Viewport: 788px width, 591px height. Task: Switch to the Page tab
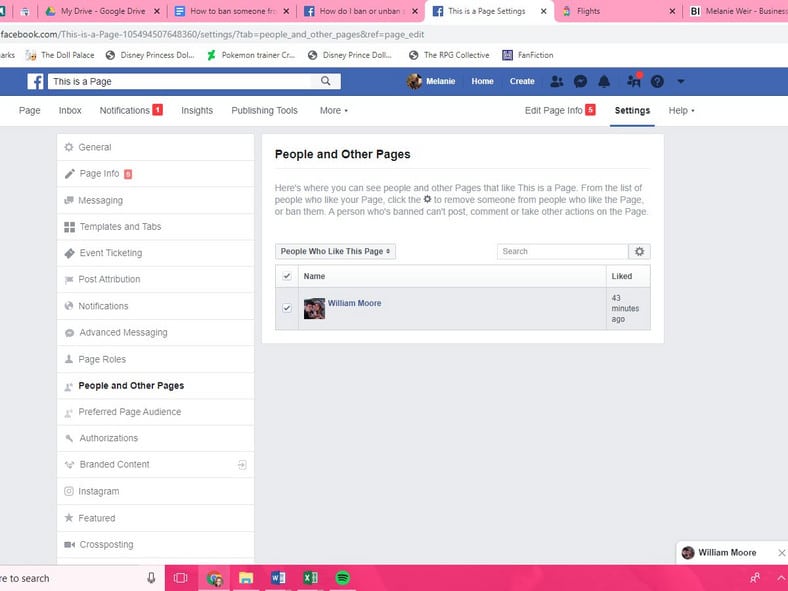click(x=30, y=111)
